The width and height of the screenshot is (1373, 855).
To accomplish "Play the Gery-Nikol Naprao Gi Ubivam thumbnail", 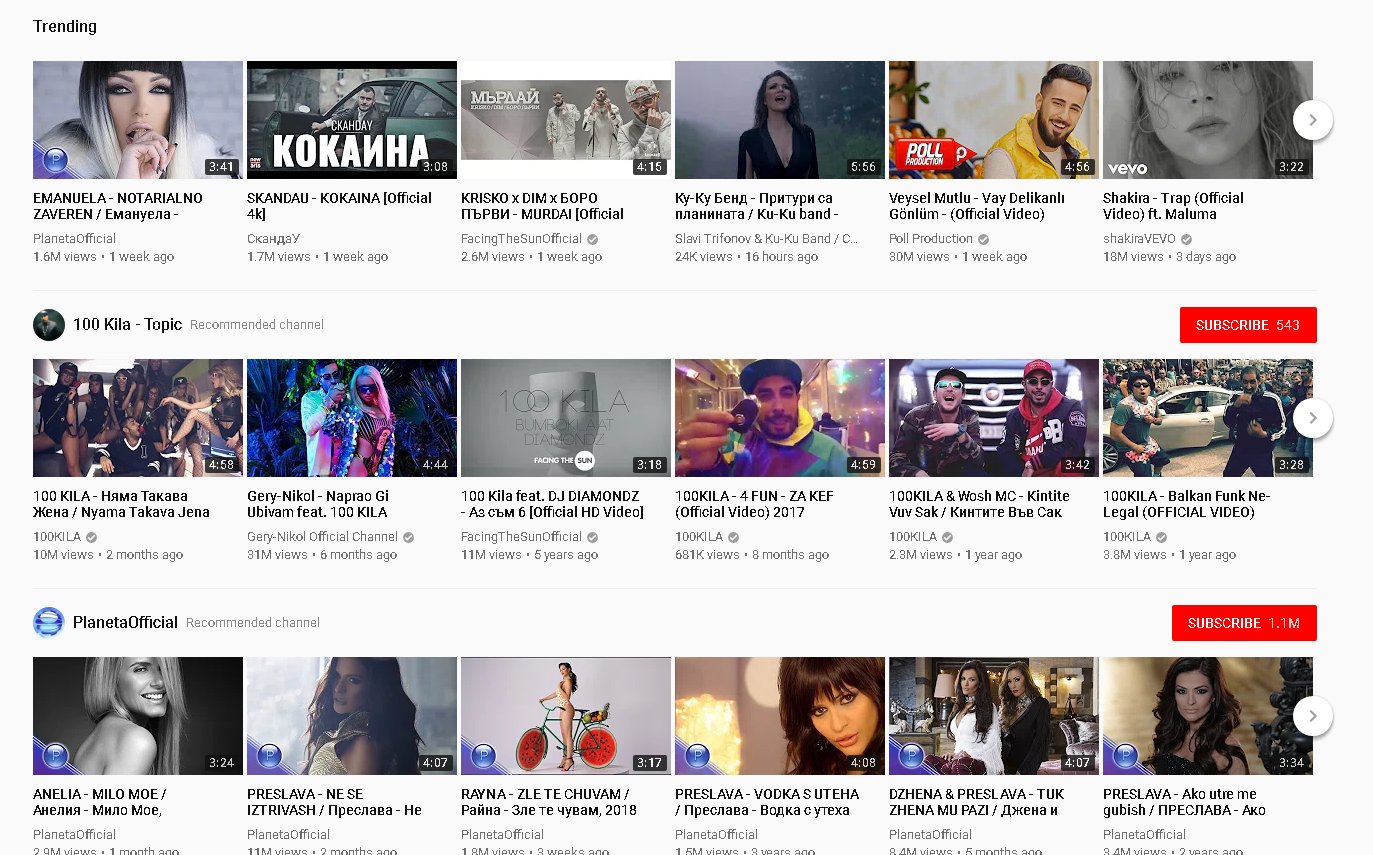I will click(352, 418).
